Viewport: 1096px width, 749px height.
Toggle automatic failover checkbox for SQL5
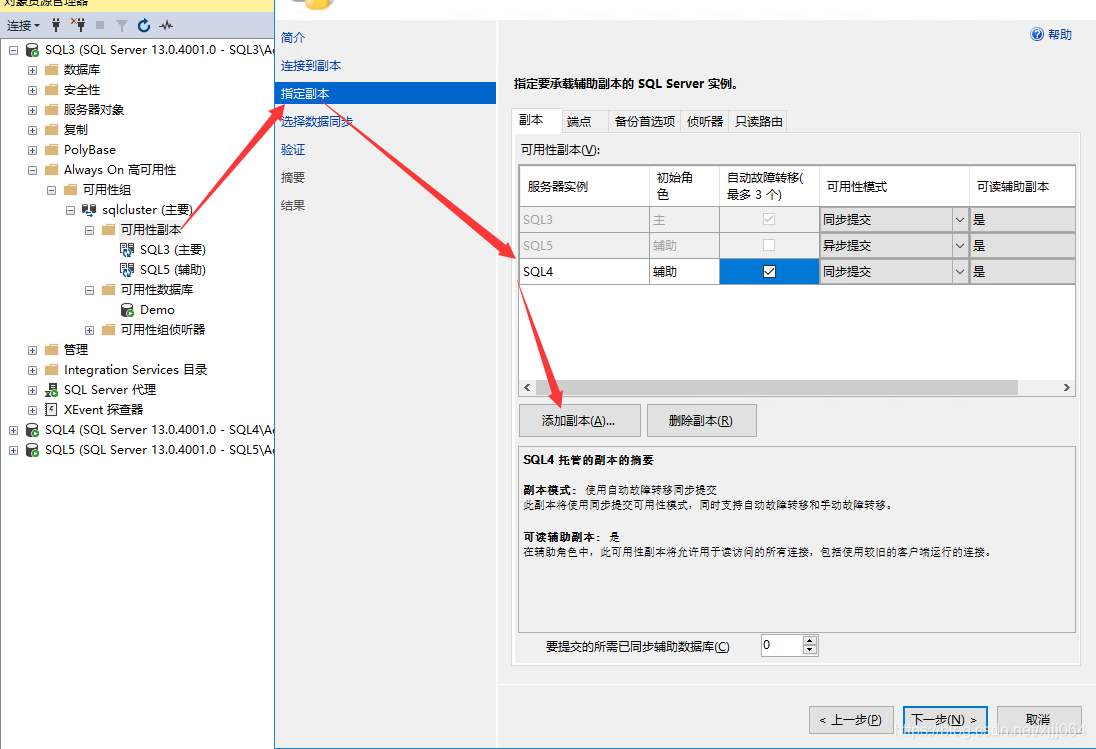(769, 245)
